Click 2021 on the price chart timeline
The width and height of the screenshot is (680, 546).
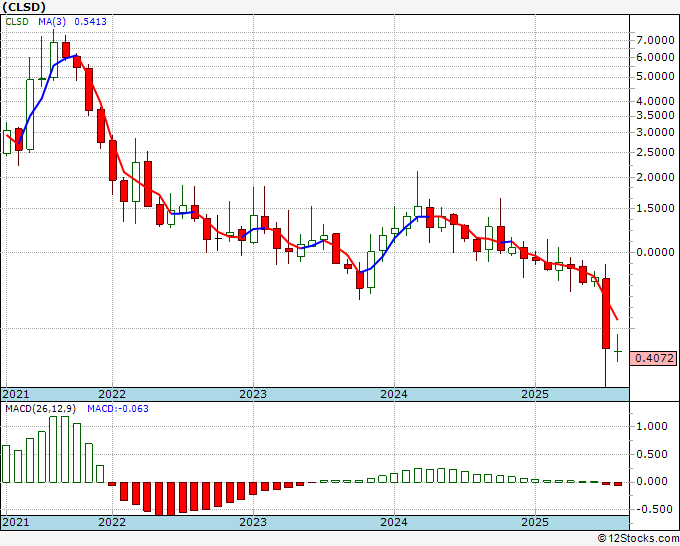tap(16, 394)
